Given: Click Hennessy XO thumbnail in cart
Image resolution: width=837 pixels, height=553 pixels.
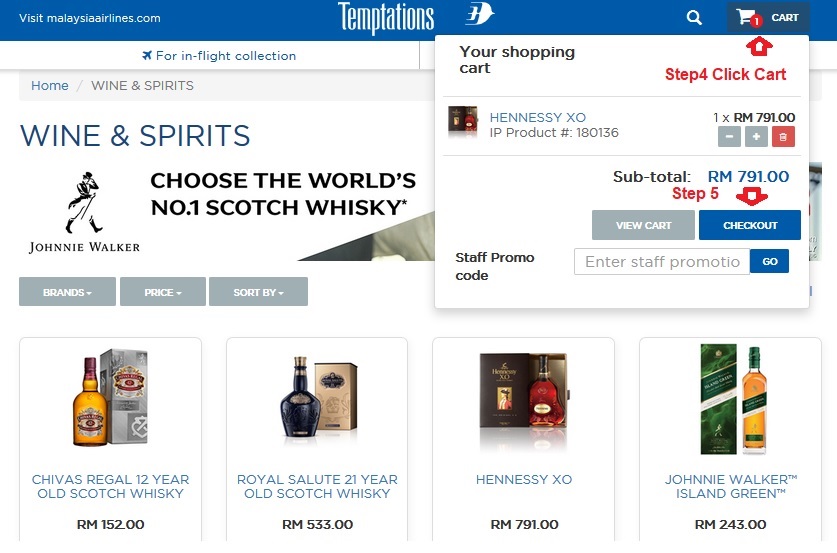Looking at the screenshot, I should coord(462,123).
